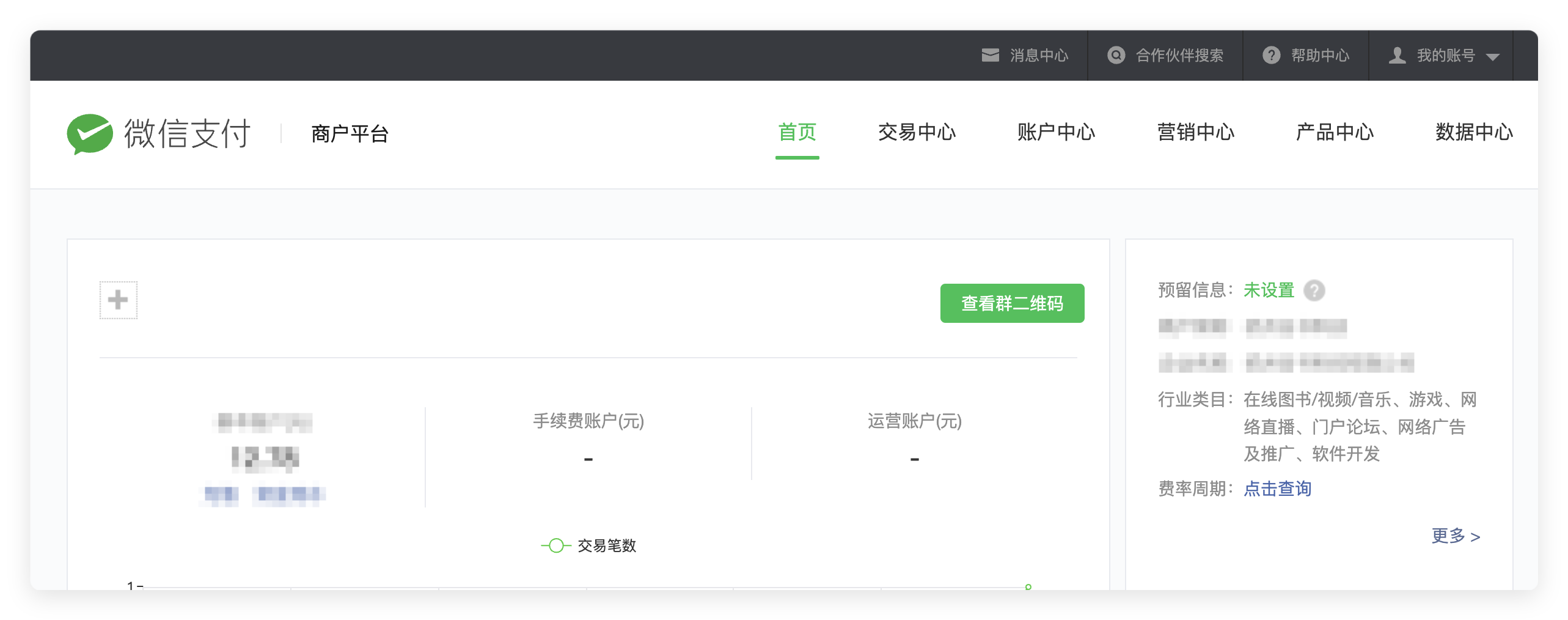Click the 点击查询 fee rate link

click(x=1277, y=489)
